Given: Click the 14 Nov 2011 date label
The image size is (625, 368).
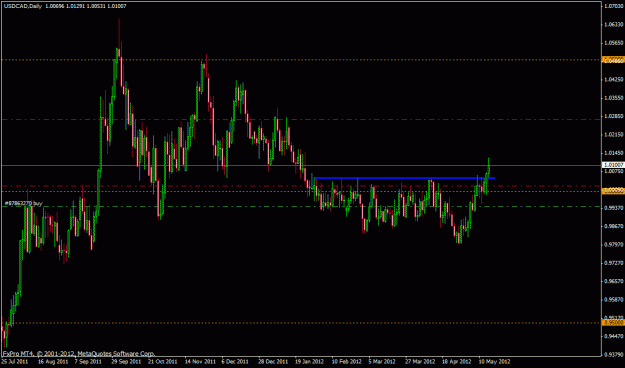Looking at the screenshot, I should (199, 362).
